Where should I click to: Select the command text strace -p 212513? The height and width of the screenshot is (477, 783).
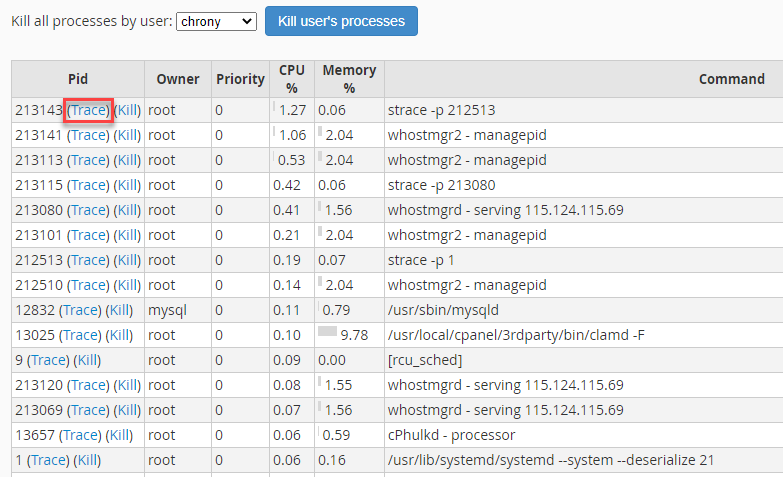tap(441, 110)
